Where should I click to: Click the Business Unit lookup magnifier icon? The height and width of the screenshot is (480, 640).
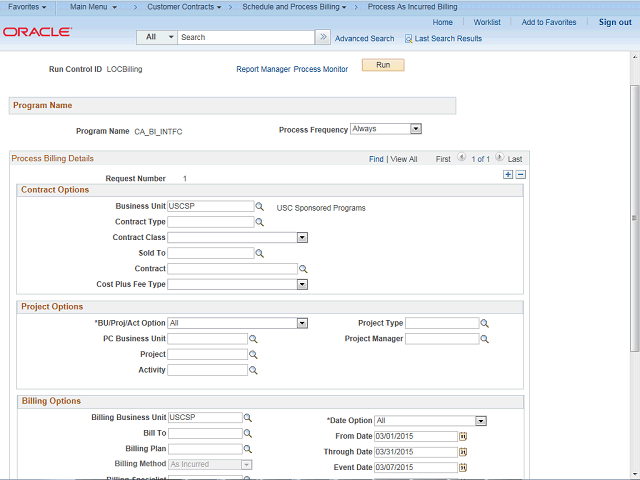click(x=259, y=208)
